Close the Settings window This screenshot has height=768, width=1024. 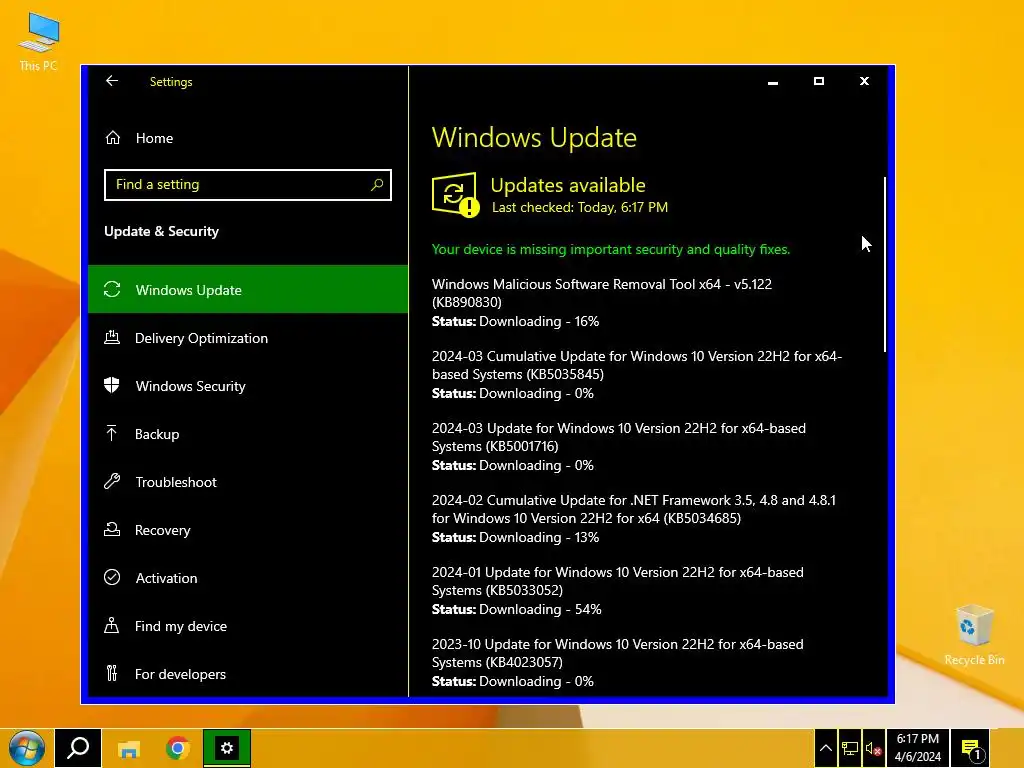(864, 81)
